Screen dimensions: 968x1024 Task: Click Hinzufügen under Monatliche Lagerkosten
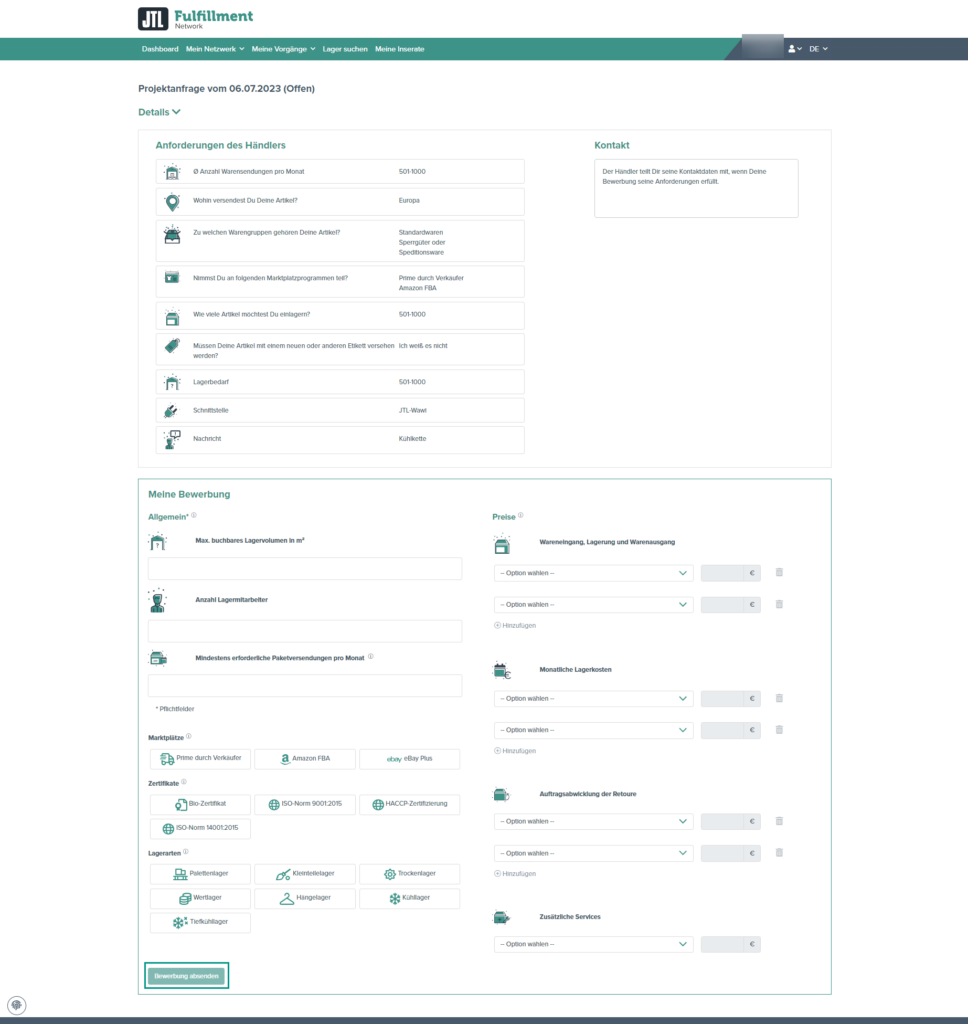[x=519, y=750]
